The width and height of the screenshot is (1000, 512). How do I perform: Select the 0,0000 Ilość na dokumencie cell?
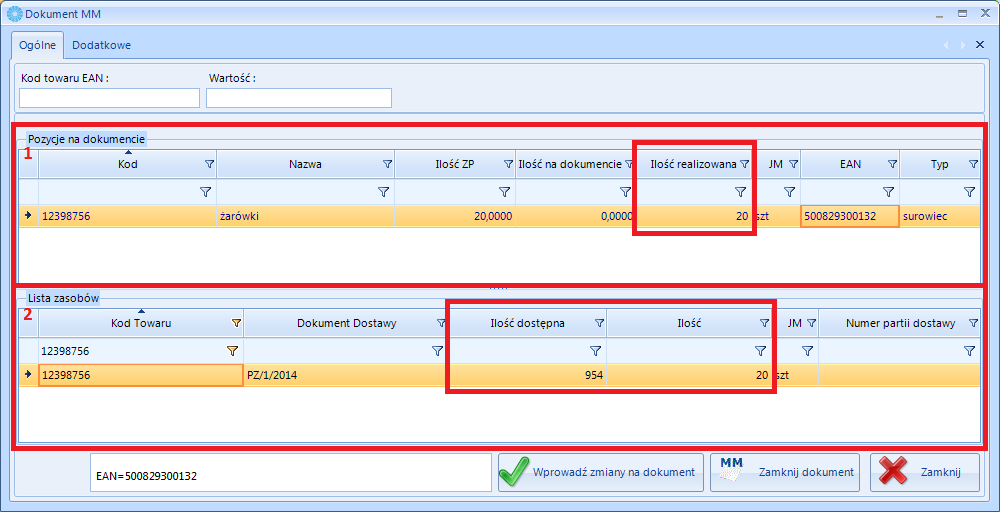tap(576, 217)
